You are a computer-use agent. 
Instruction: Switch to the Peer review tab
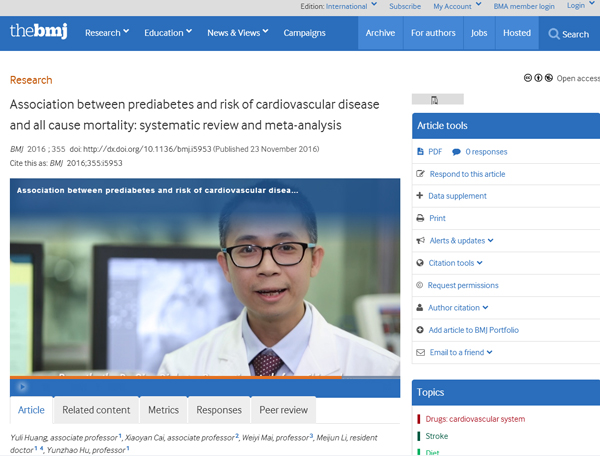coord(285,410)
